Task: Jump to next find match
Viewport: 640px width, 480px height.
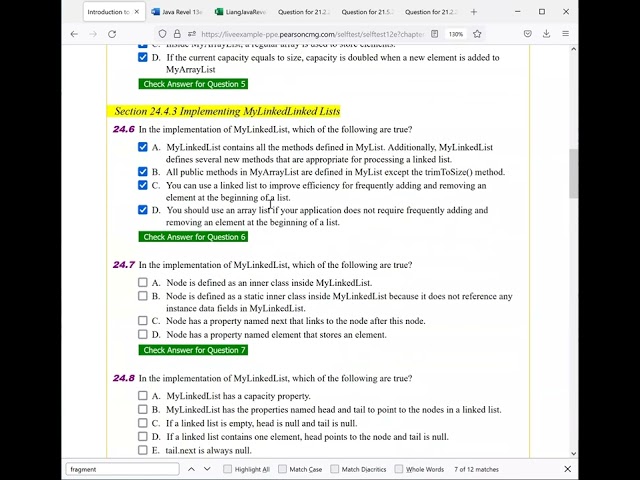Action: click(x=207, y=469)
